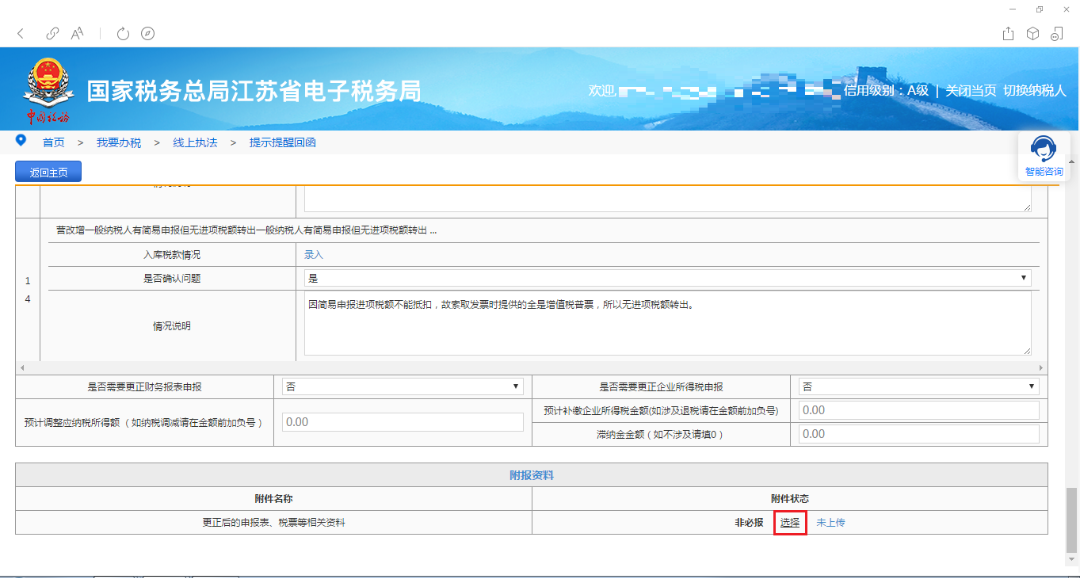
Task: Click the 录入 link for 入库税款情况
Action: (314, 255)
